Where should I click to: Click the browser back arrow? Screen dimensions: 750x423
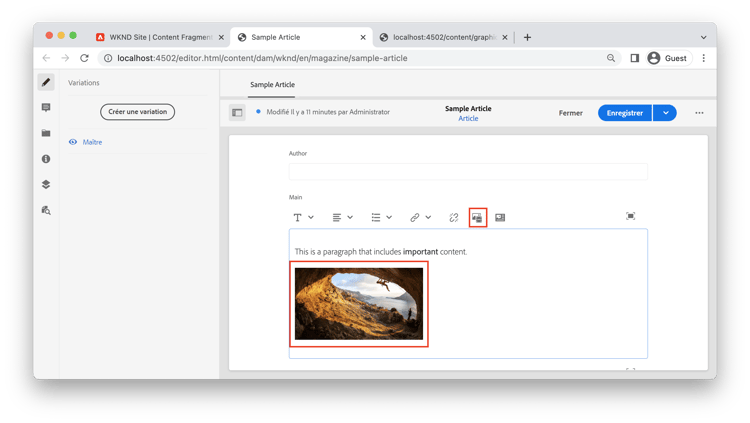pos(46,58)
